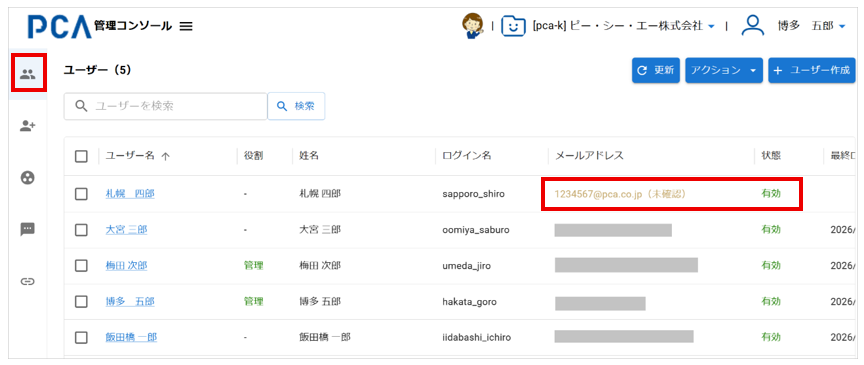Open the アクション dropdown menu
This screenshot has height=365, width=864.
(x=723, y=71)
